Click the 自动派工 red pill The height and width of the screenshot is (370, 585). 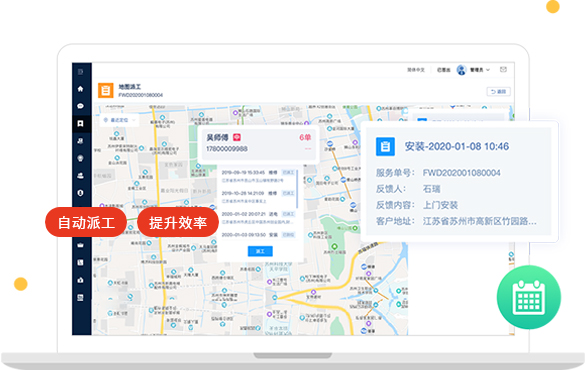86,222
